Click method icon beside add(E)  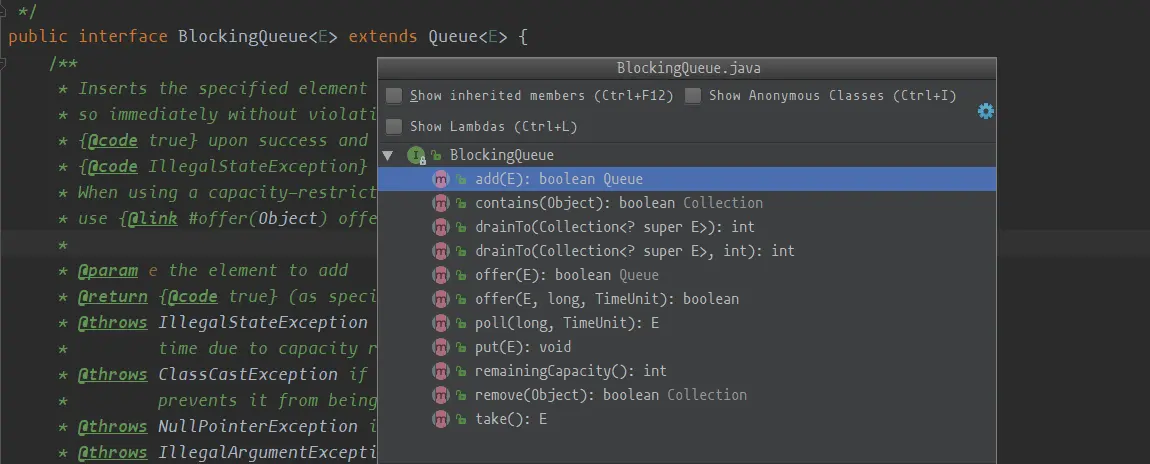(441, 179)
